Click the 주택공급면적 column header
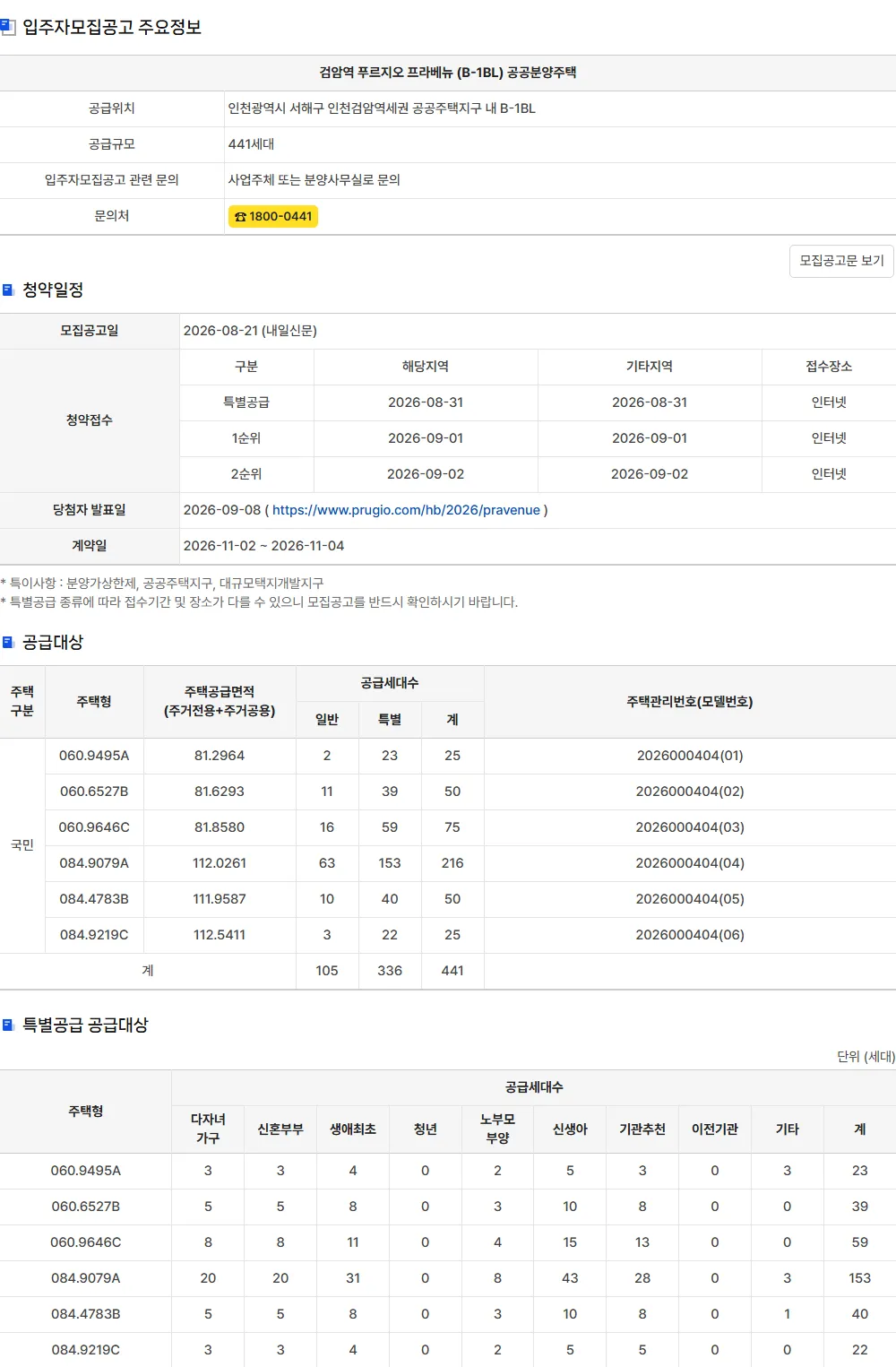The height and width of the screenshot is (1367, 896). 220,702
